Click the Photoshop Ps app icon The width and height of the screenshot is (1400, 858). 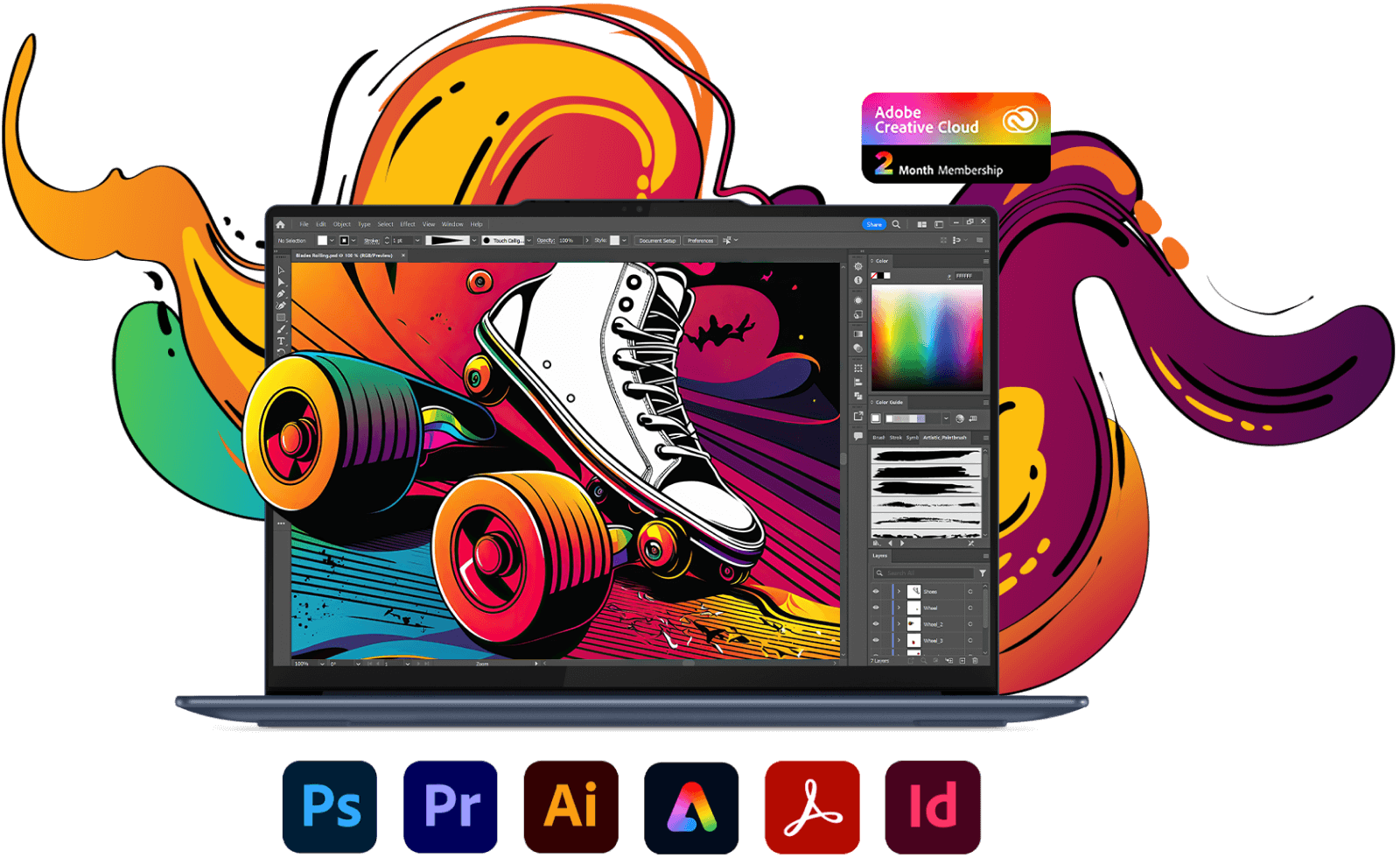tap(330, 806)
